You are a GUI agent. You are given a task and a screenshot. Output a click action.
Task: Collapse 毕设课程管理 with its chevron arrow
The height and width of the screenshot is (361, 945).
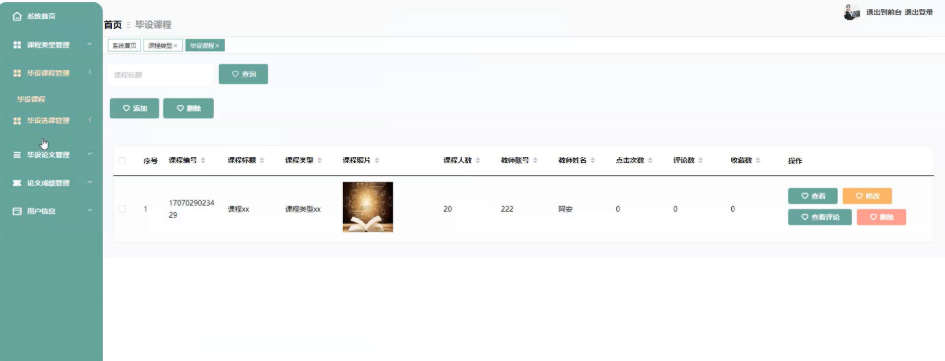point(90,73)
